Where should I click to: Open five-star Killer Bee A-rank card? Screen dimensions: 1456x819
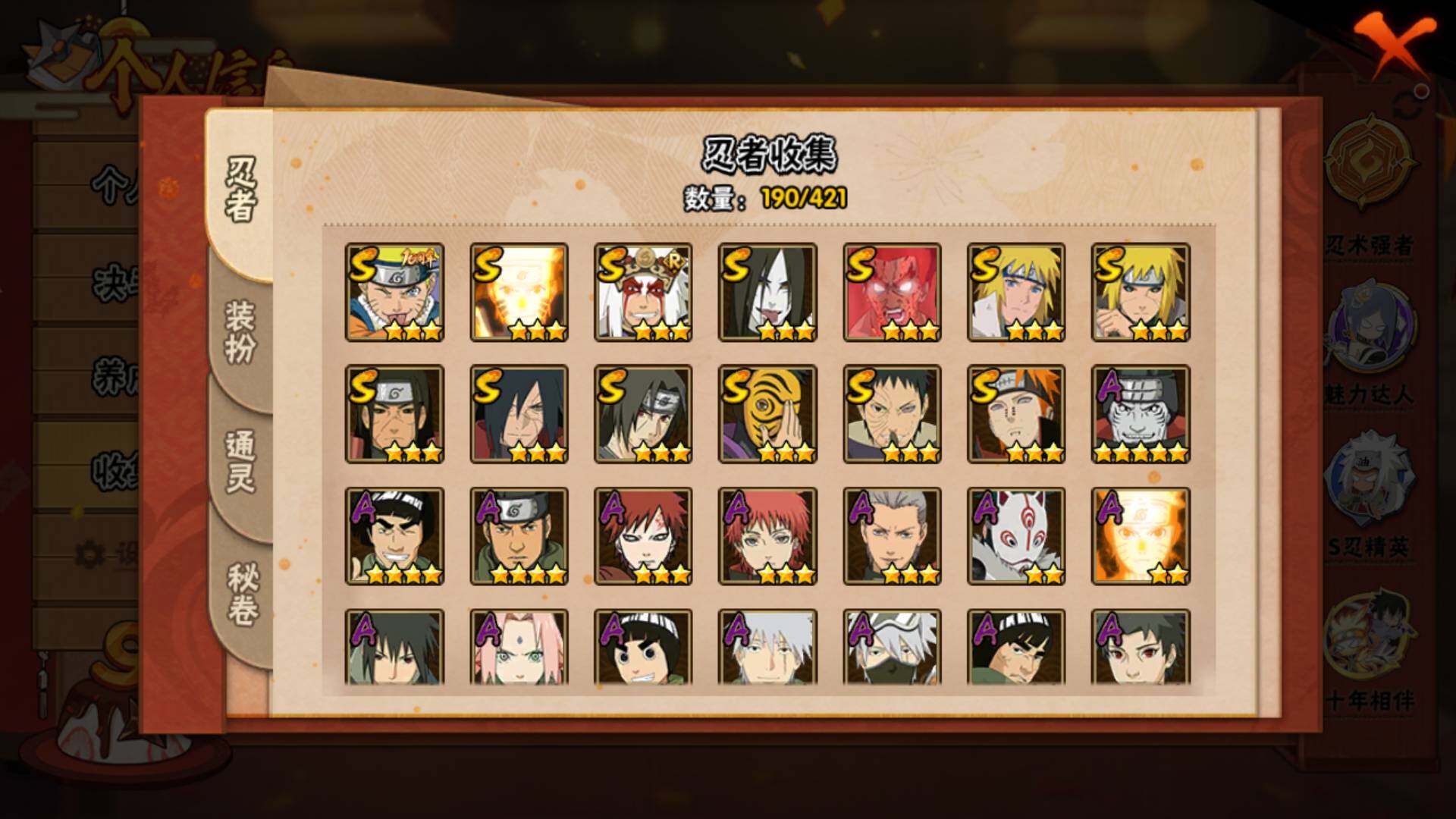1141,415
